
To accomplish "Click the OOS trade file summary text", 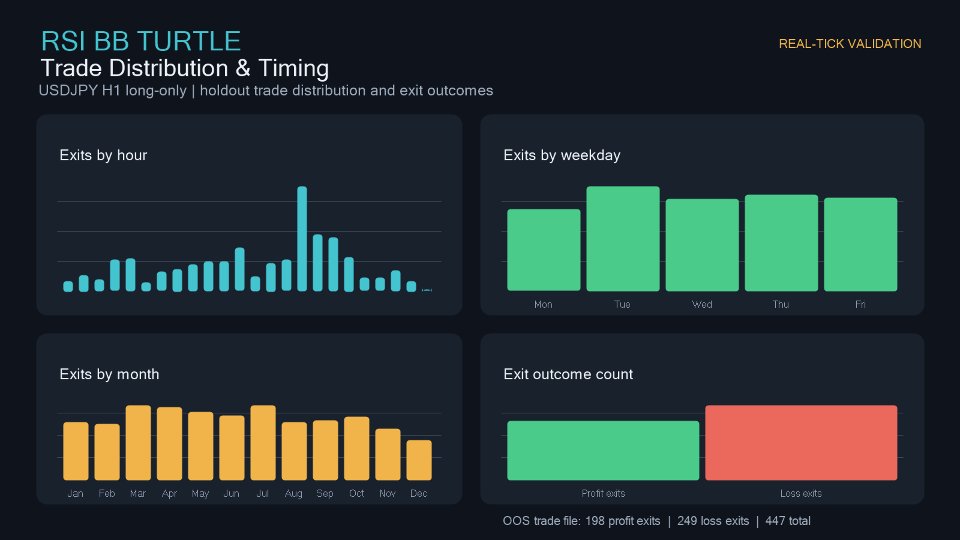I will click(656, 521).
